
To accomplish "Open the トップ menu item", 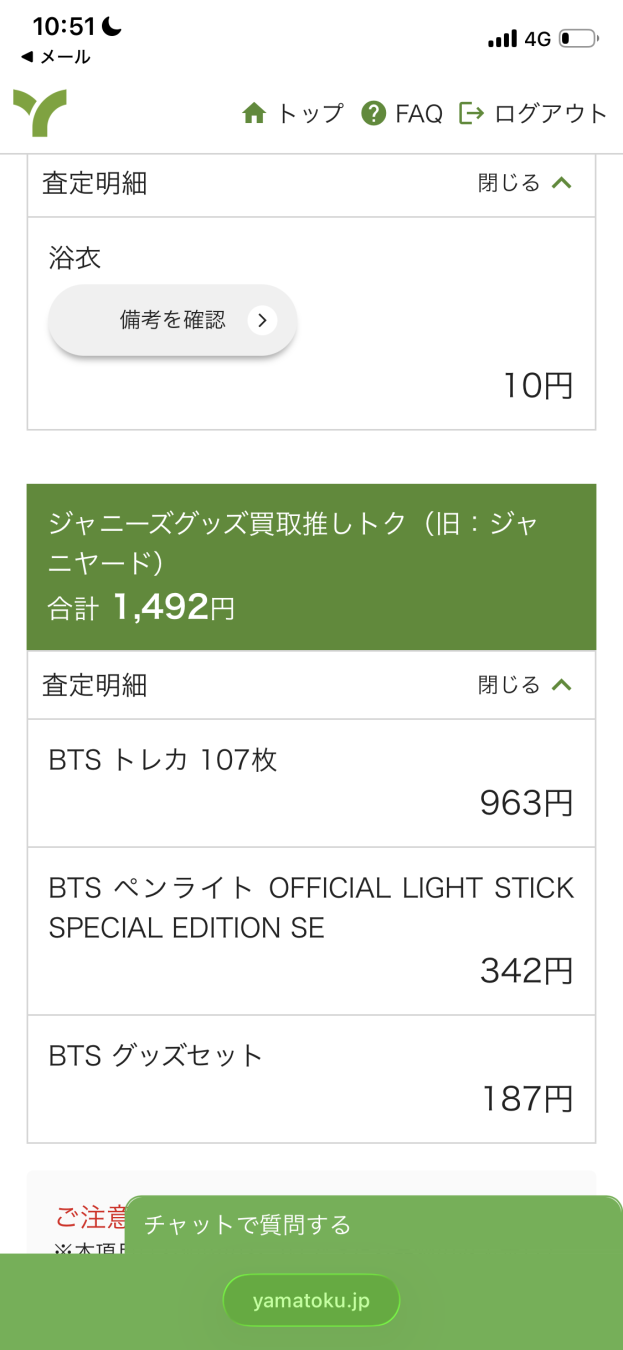I will 310,114.
